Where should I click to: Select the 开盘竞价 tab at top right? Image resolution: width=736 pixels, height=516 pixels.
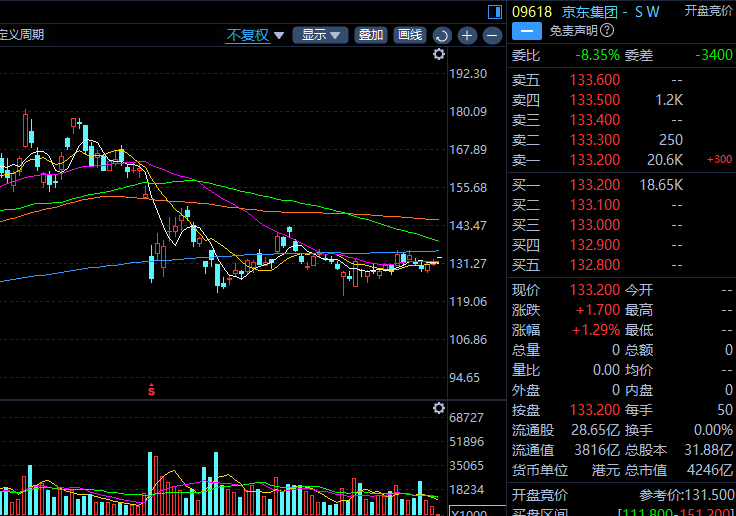(x=709, y=11)
